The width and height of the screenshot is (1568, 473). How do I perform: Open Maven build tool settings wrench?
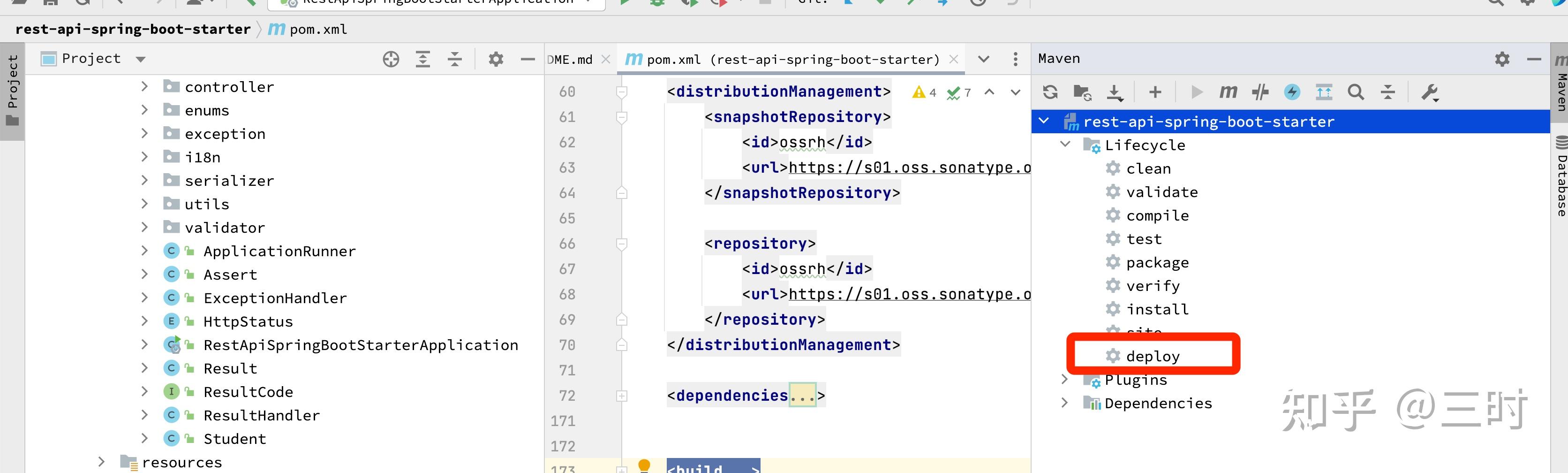tap(1429, 92)
